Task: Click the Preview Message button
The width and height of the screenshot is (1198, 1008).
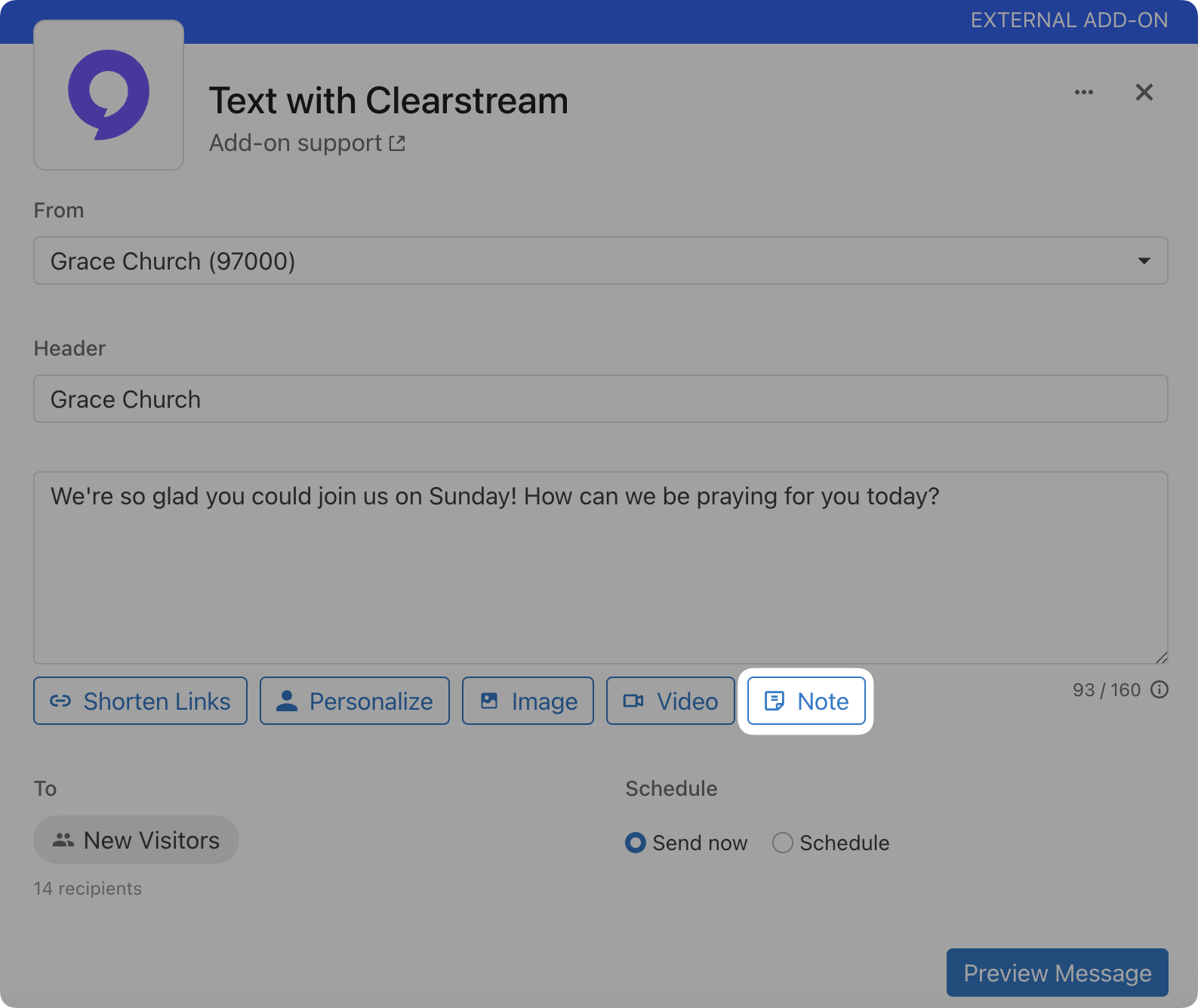Action: coord(1057,973)
